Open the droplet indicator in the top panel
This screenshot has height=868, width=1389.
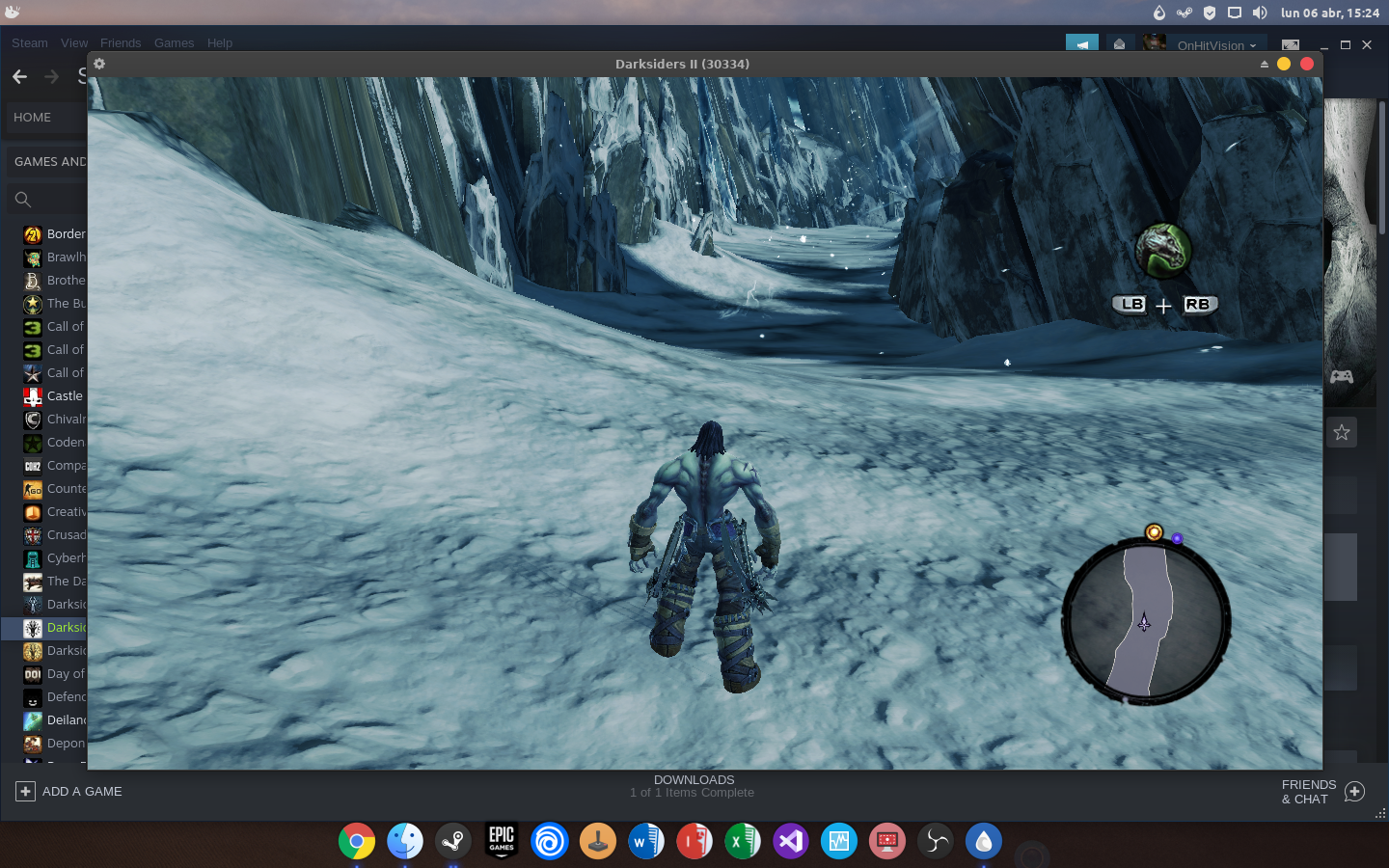click(x=1159, y=13)
